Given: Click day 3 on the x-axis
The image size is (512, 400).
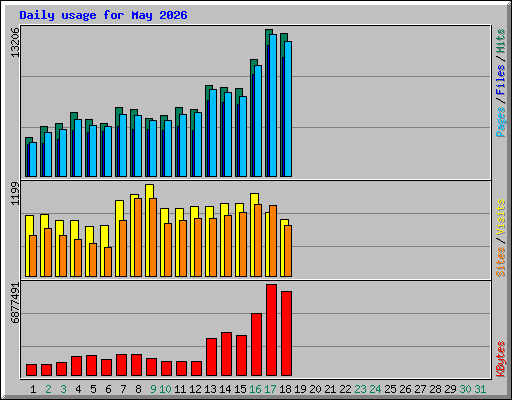Looking at the screenshot, I should click(63, 389).
